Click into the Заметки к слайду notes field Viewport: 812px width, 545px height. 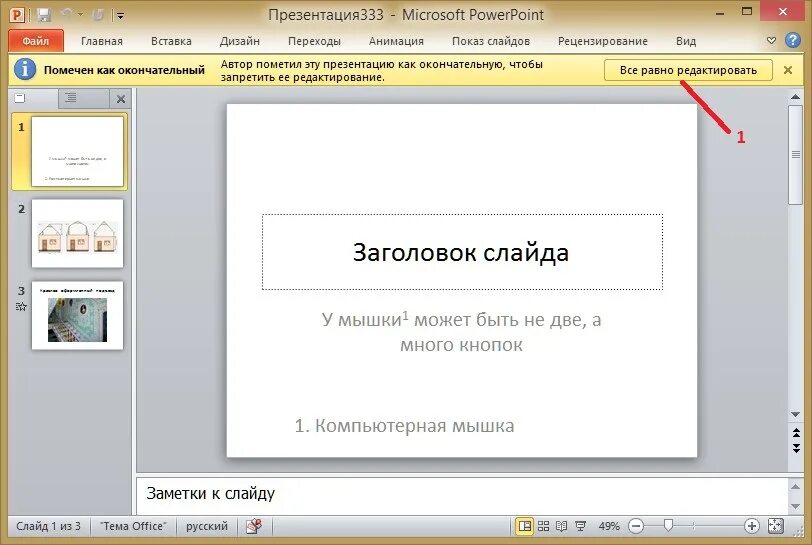(x=461, y=495)
